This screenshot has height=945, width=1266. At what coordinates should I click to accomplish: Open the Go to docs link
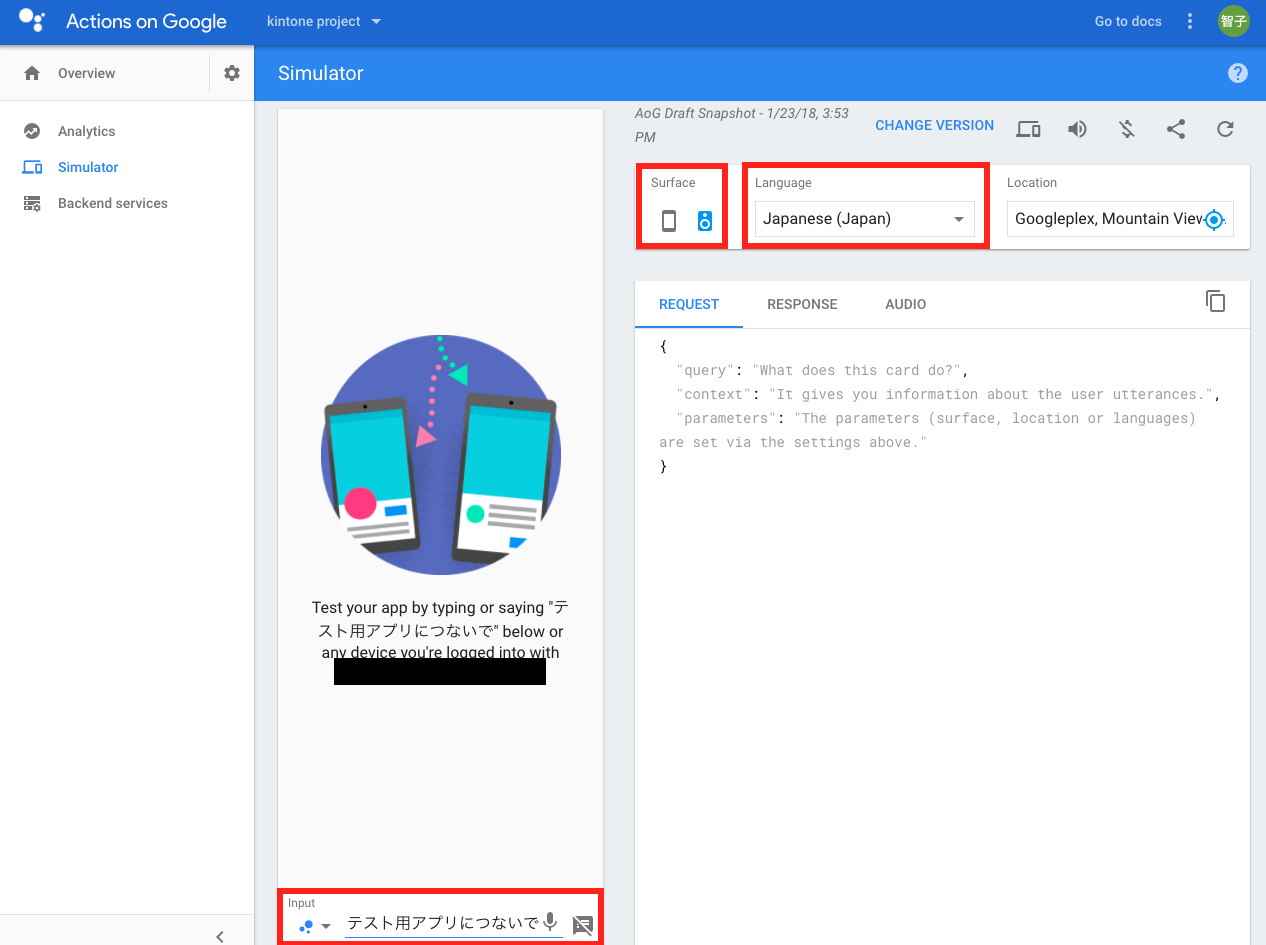point(1128,21)
